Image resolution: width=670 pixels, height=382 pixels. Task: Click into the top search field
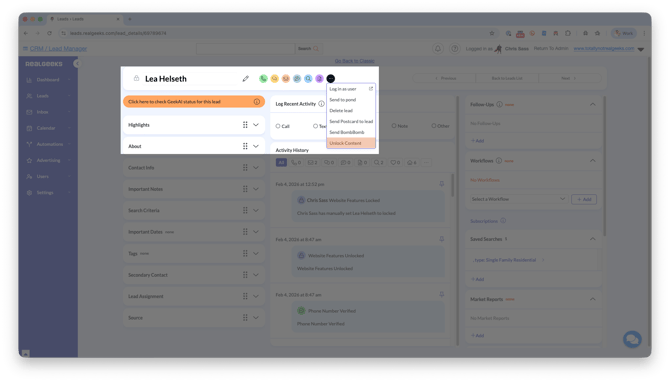246,49
